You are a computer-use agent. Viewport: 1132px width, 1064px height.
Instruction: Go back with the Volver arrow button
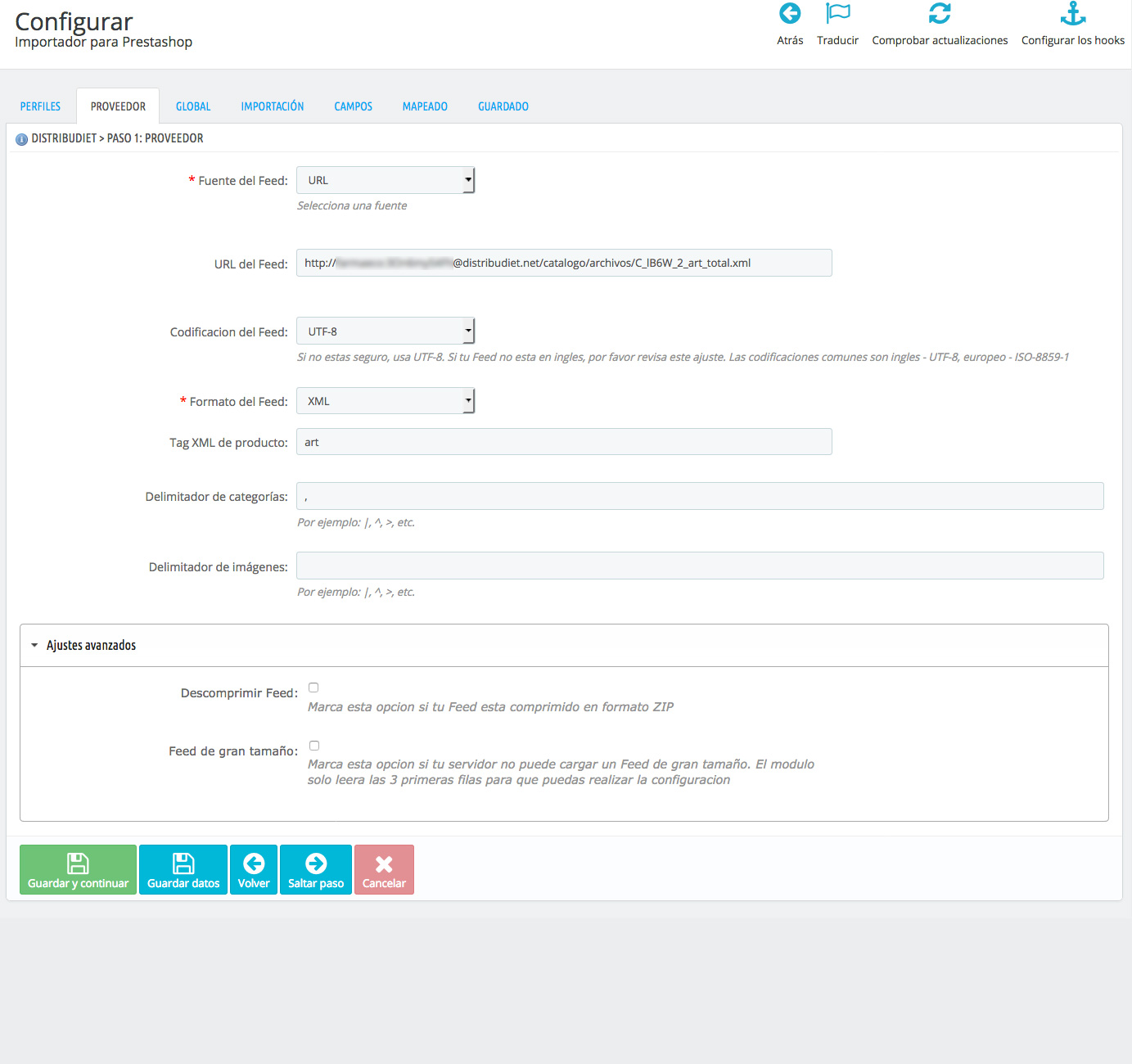click(254, 869)
